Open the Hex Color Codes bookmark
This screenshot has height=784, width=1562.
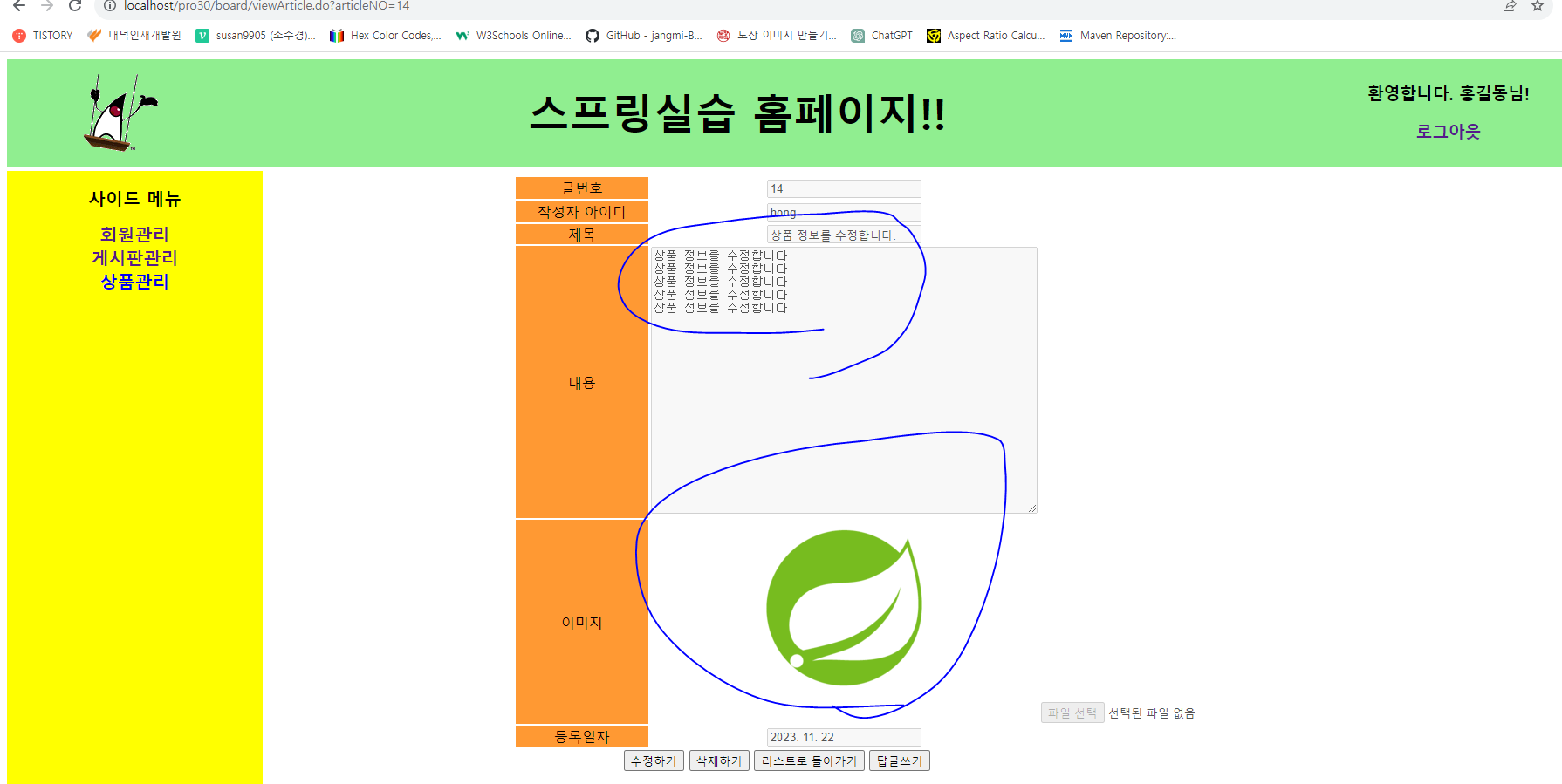[386, 36]
